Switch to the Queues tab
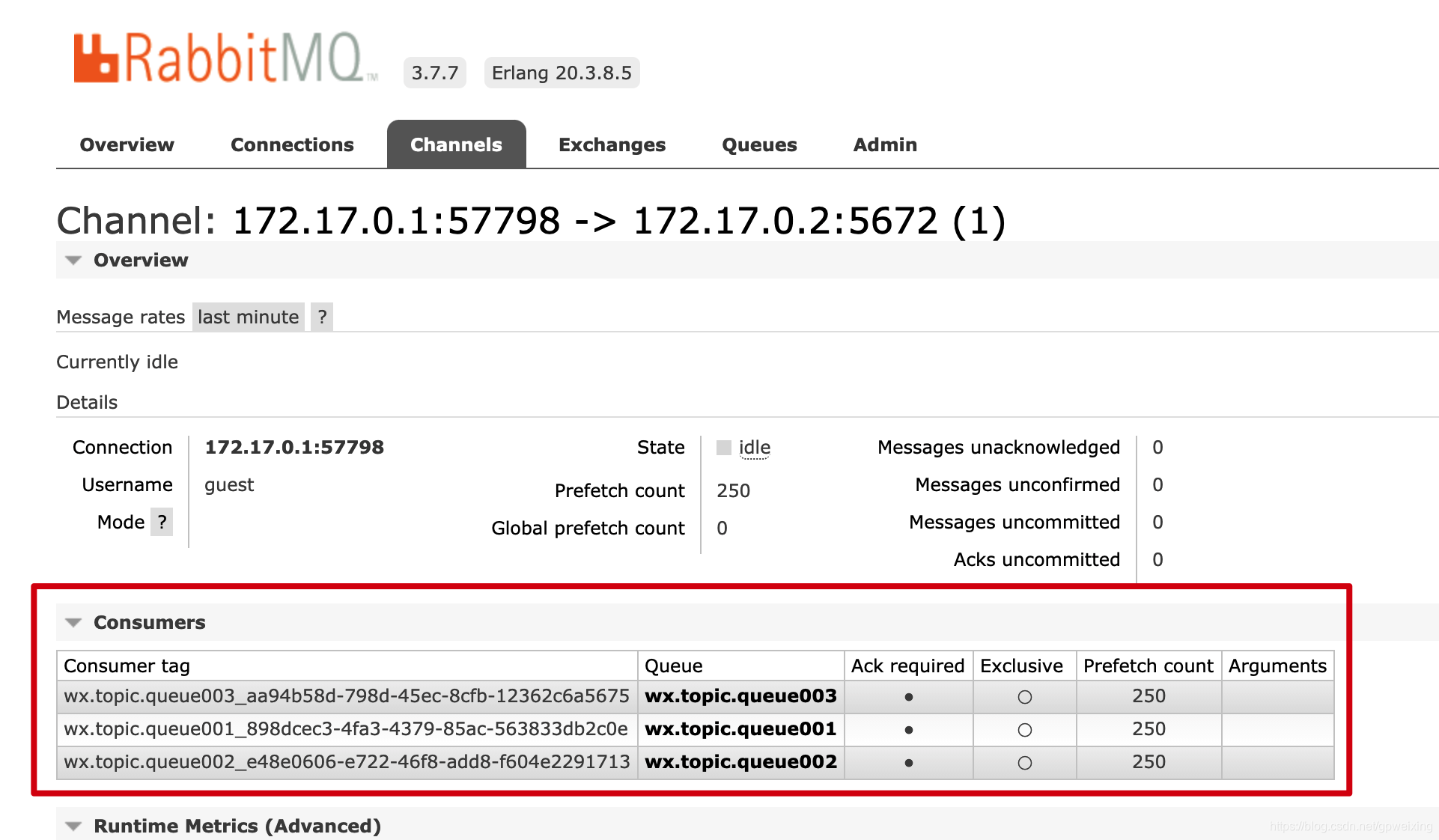The image size is (1439, 840). pos(759,144)
